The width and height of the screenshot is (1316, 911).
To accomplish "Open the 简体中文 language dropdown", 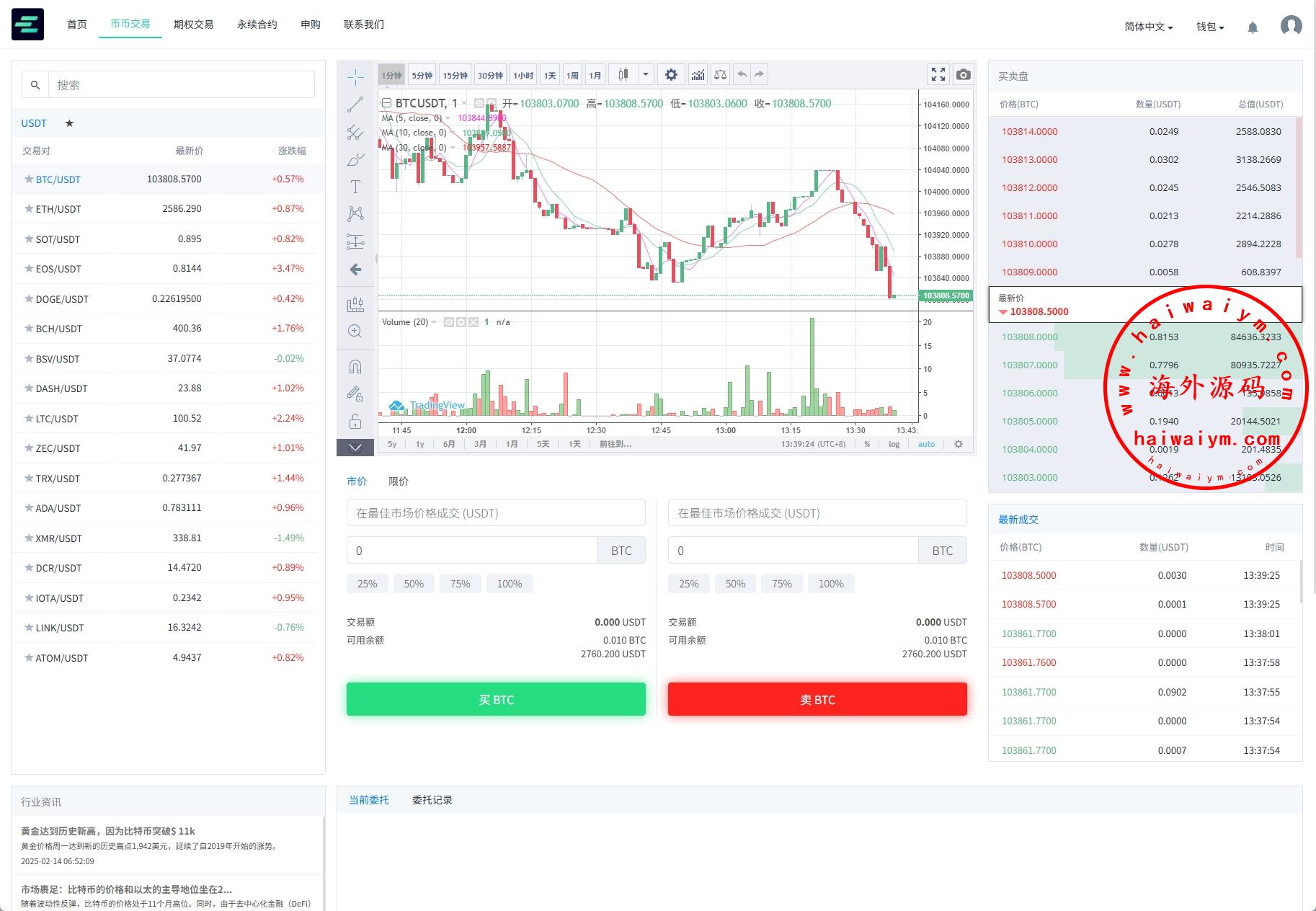I will point(1148,27).
